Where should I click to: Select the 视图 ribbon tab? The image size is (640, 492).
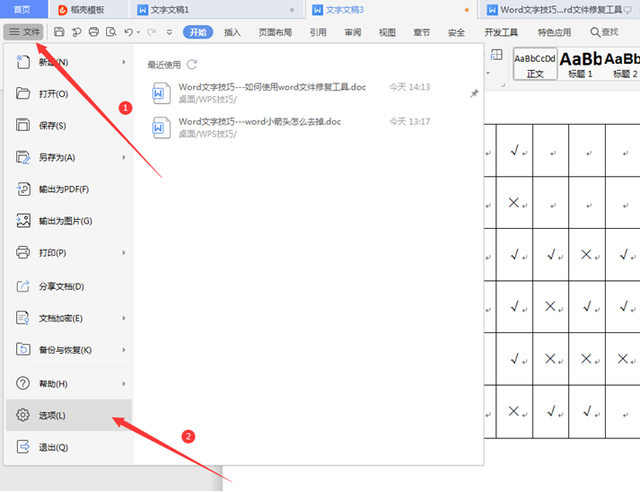tap(387, 32)
